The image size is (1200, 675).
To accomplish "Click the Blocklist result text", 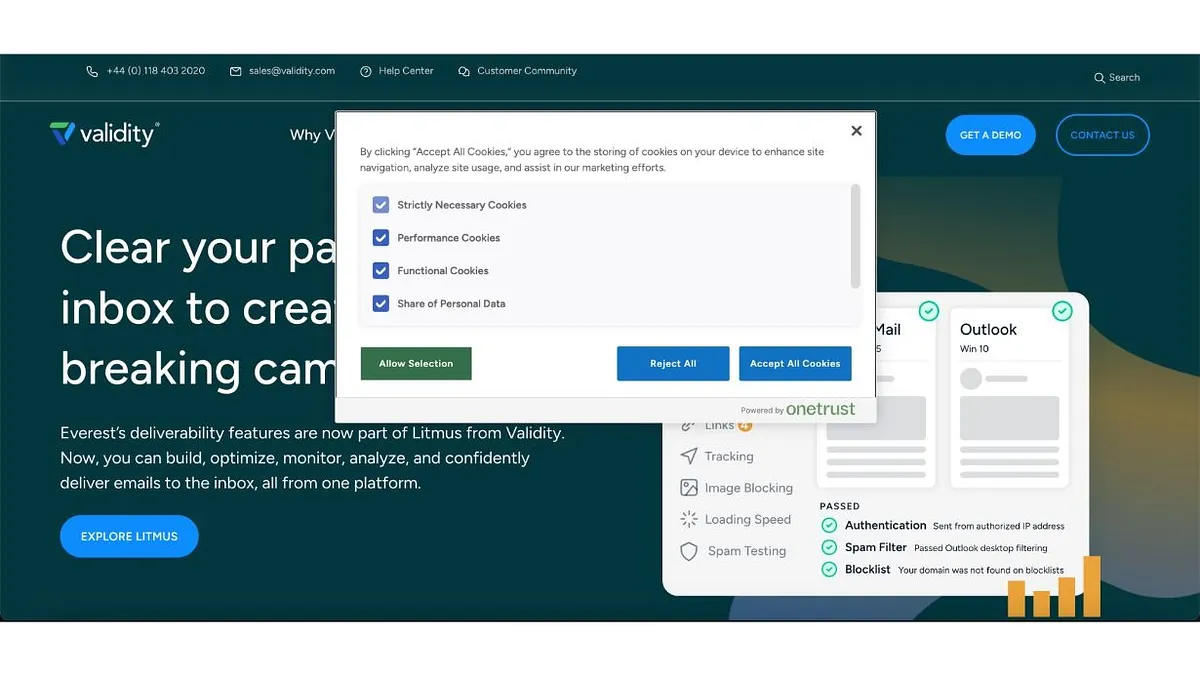I will click(x=954, y=570).
